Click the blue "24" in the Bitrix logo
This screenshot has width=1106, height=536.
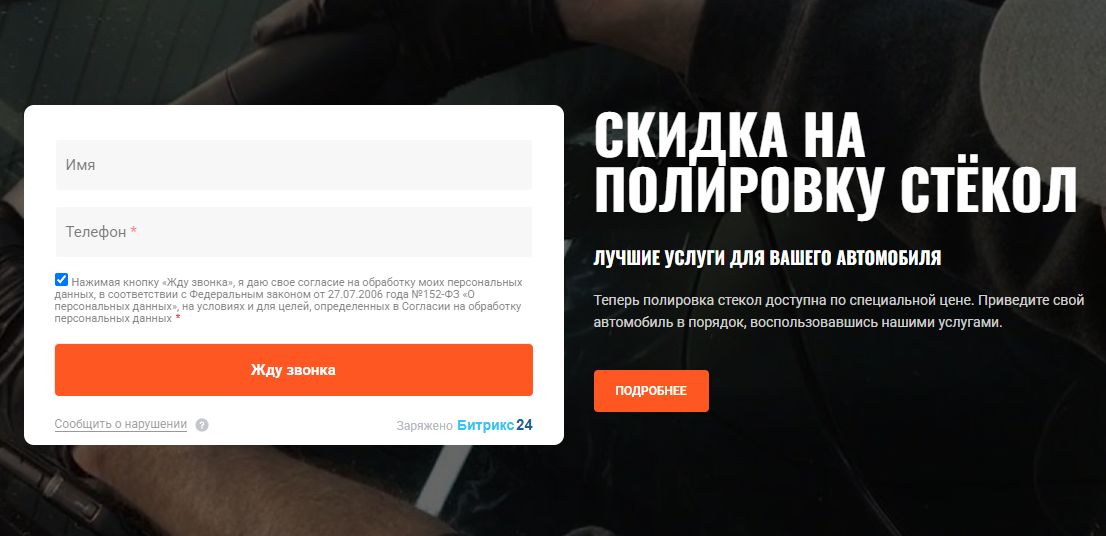point(524,425)
